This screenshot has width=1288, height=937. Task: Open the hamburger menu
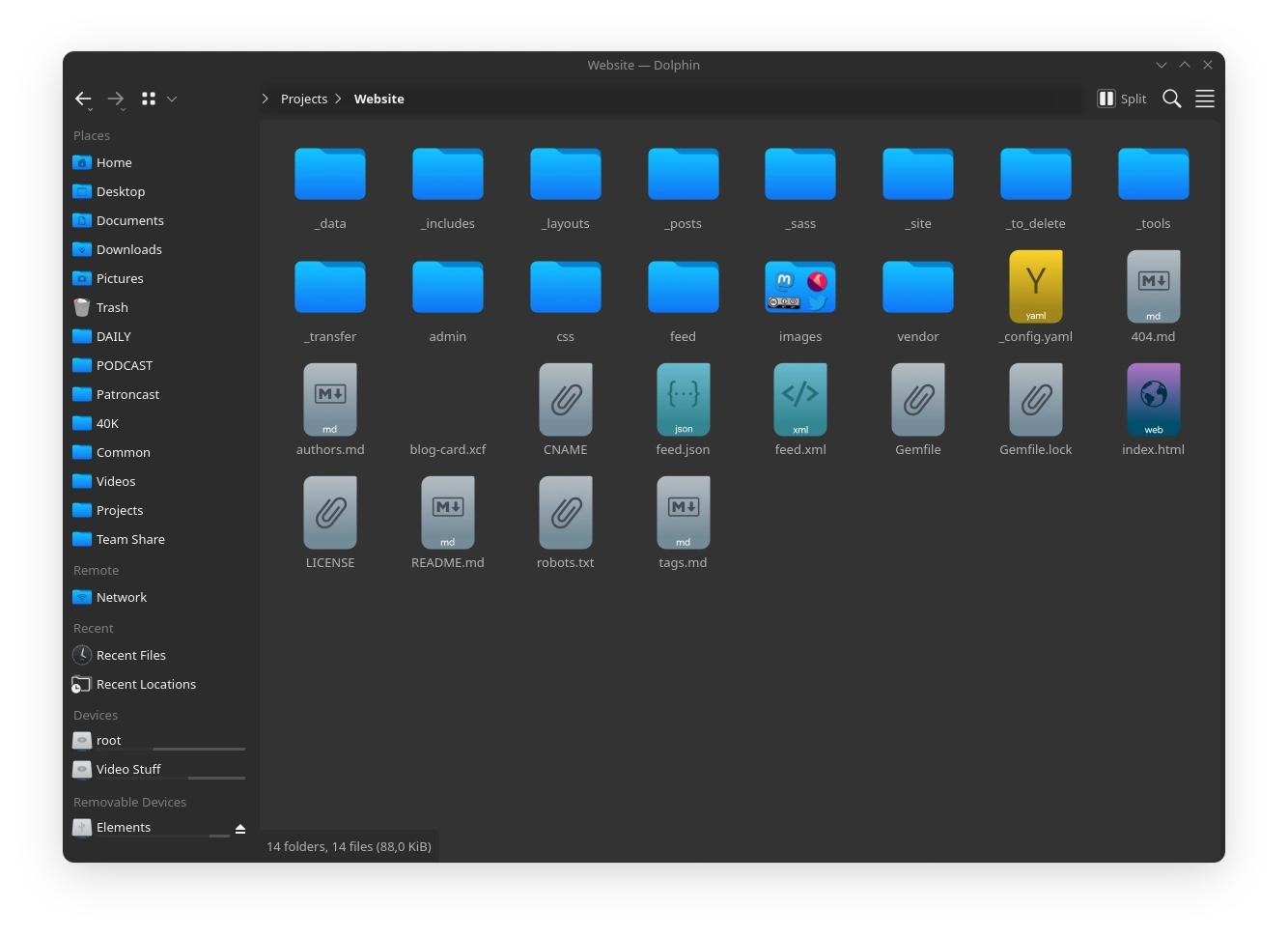click(1205, 99)
